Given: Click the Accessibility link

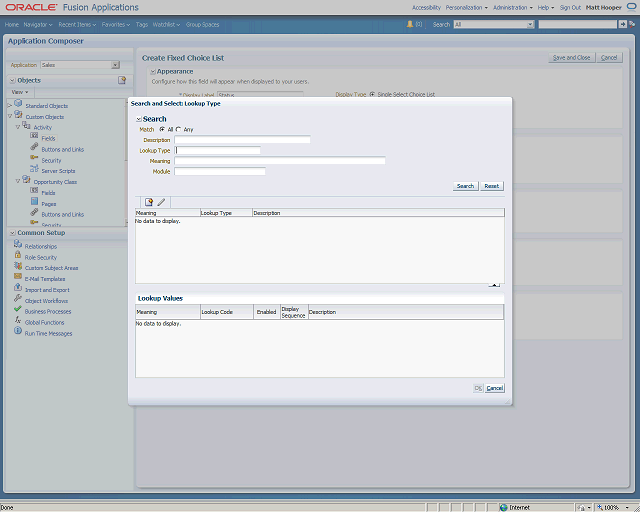Looking at the screenshot, I should pos(427,7).
